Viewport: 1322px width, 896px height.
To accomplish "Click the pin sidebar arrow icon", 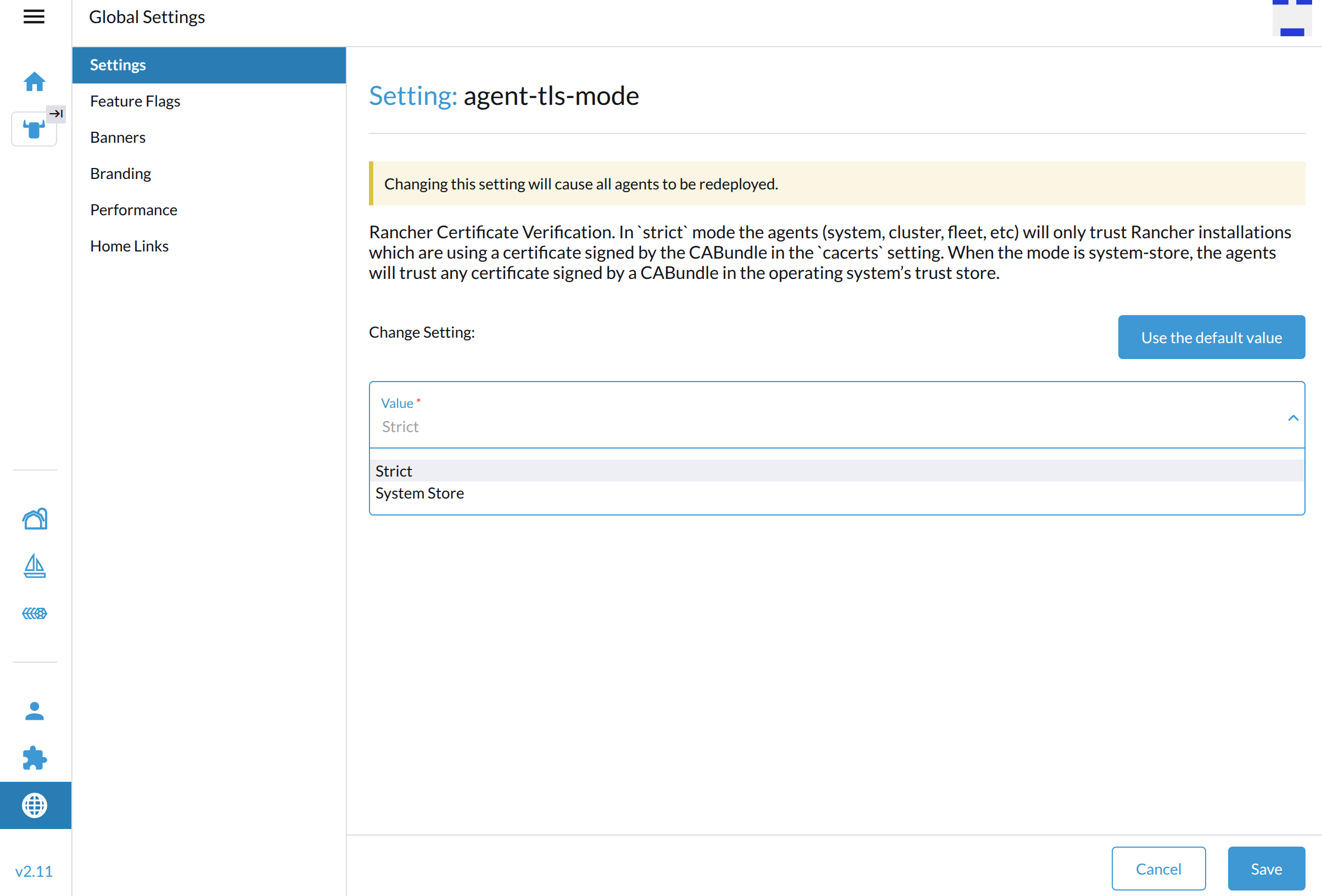I will pyautogui.click(x=56, y=114).
